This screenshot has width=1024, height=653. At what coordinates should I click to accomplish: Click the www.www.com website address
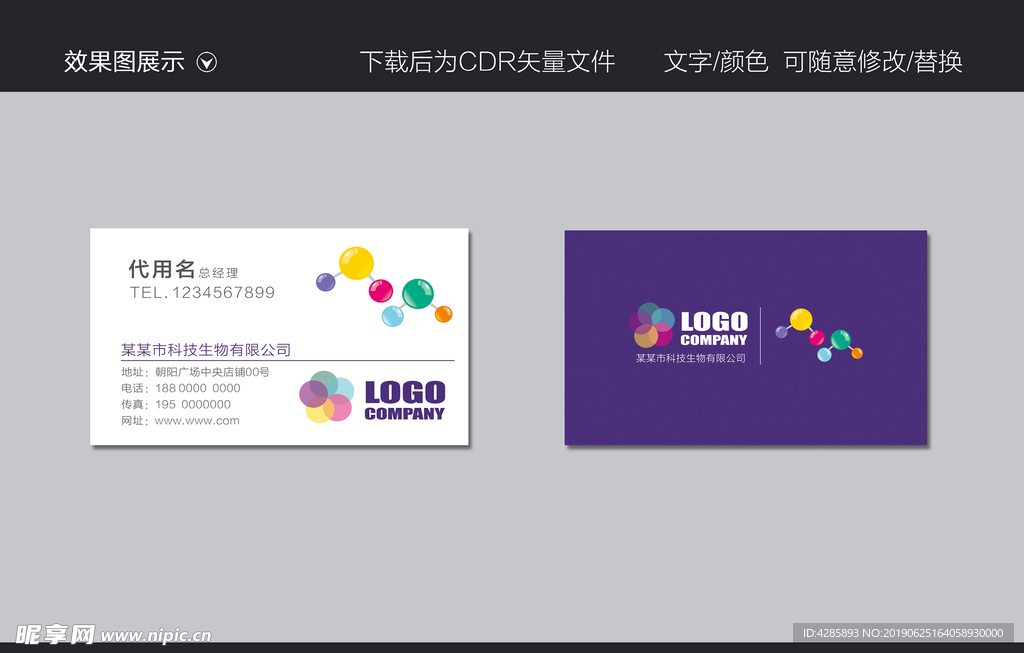click(x=195, y=421)
